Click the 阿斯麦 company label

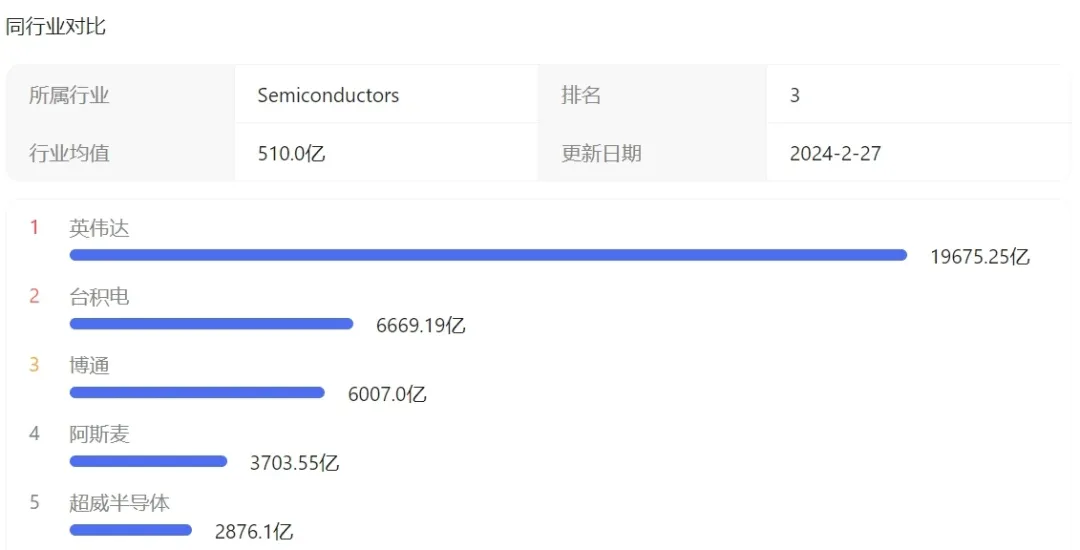99,435
